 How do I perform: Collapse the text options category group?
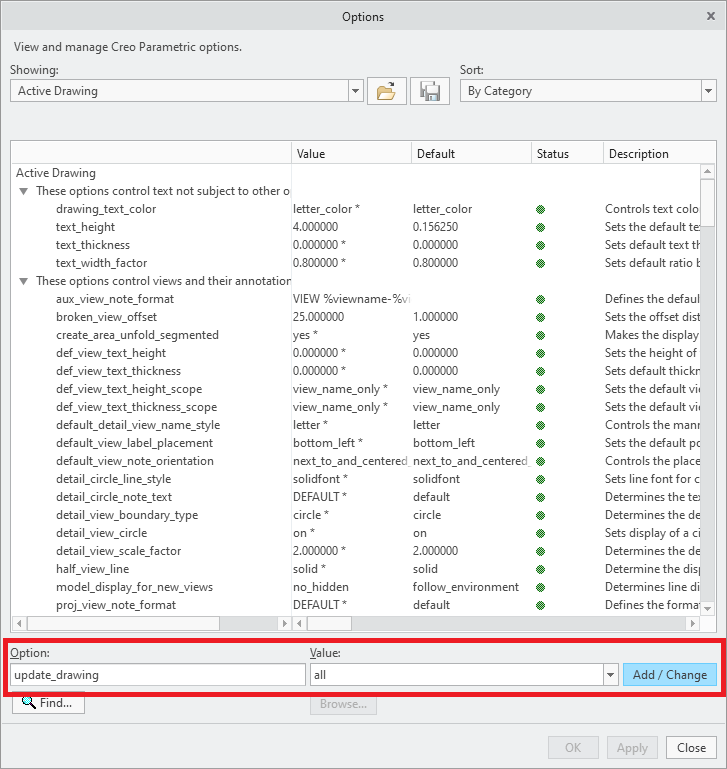coord(23,191)
